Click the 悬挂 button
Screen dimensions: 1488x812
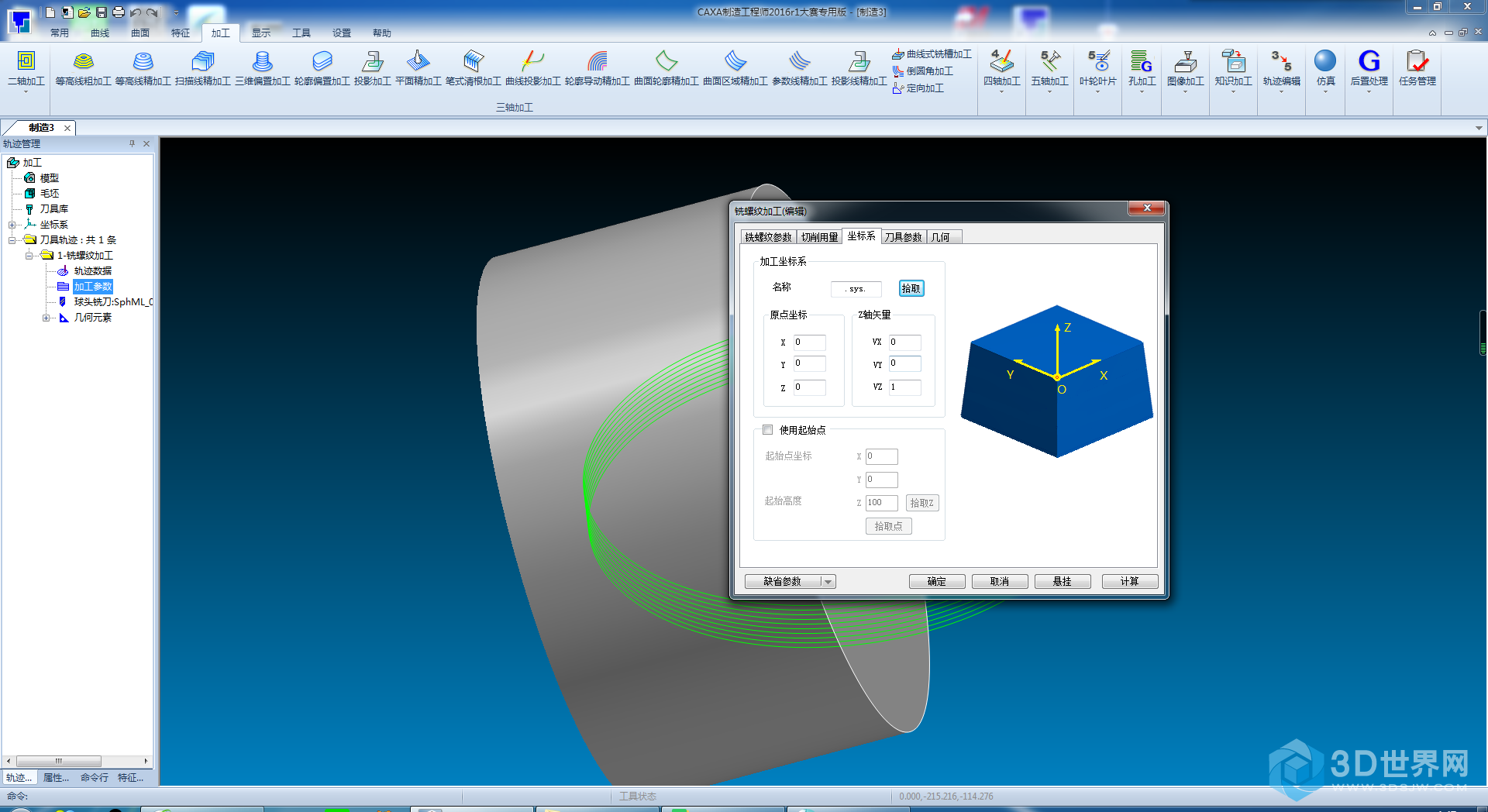(1063, 582)
